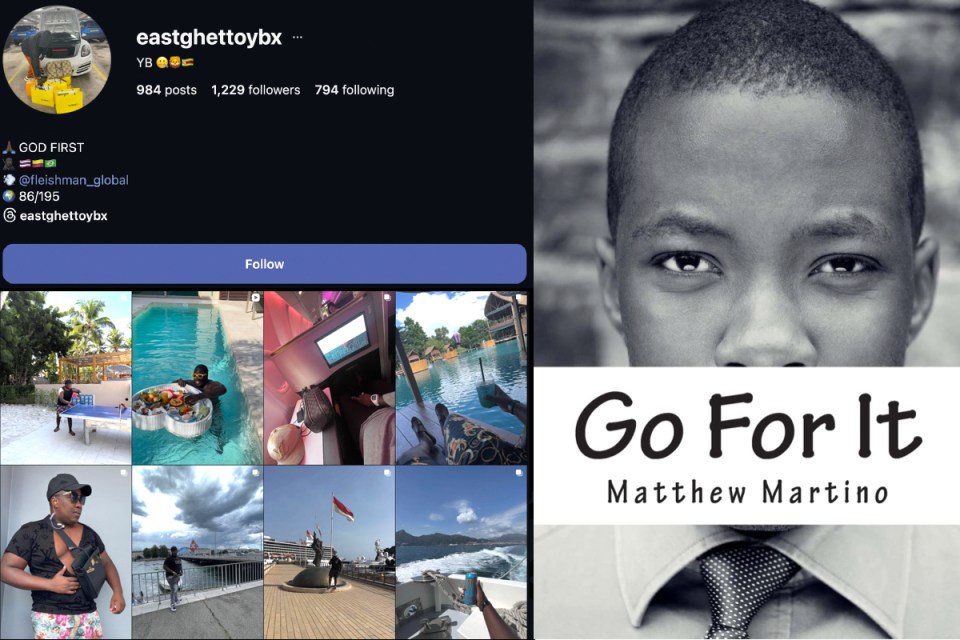Open the cloudy waterfront railing post
The image size is (960, 640).
point(197,552)
